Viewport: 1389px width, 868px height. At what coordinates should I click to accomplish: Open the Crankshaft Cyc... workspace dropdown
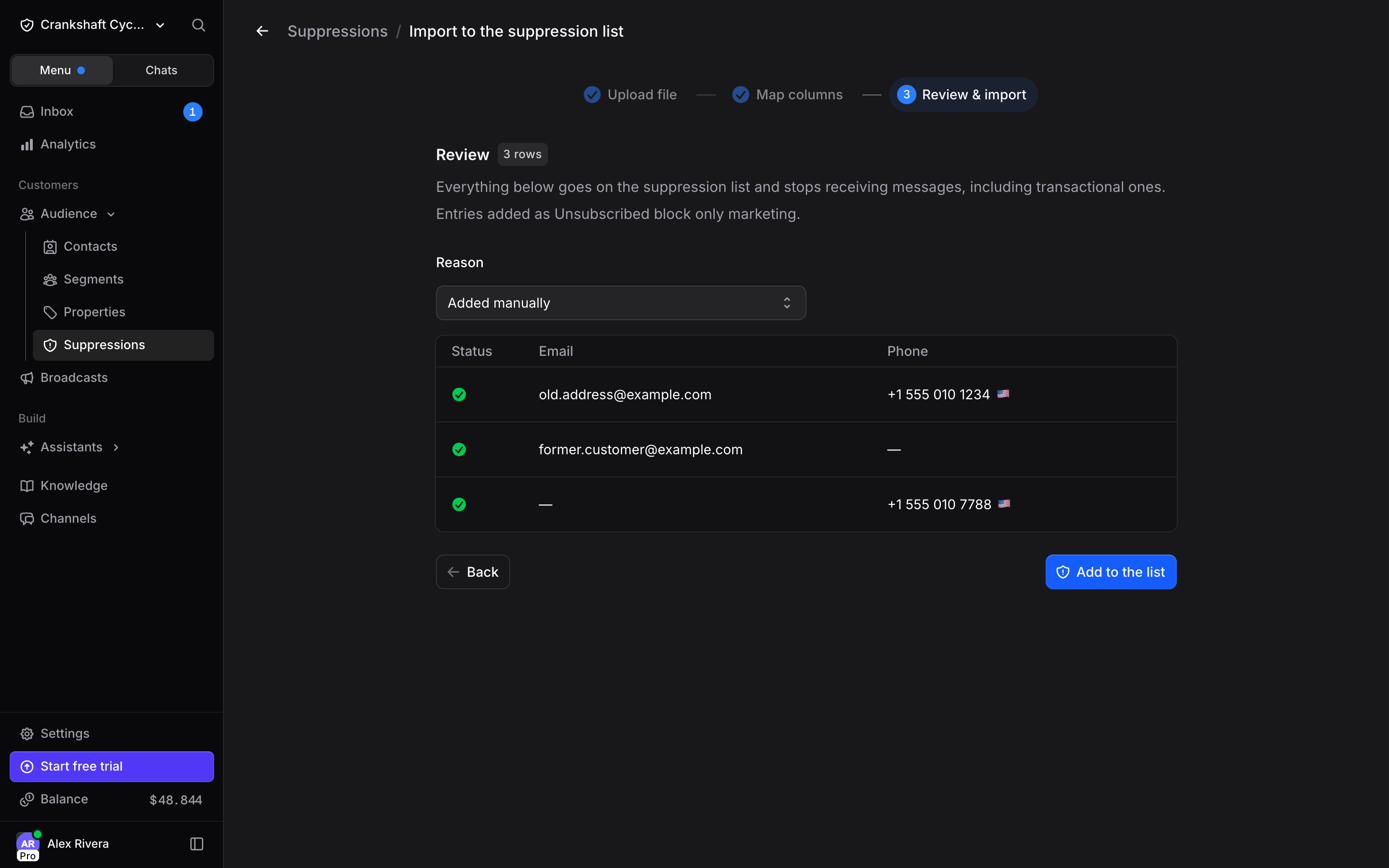93,25
